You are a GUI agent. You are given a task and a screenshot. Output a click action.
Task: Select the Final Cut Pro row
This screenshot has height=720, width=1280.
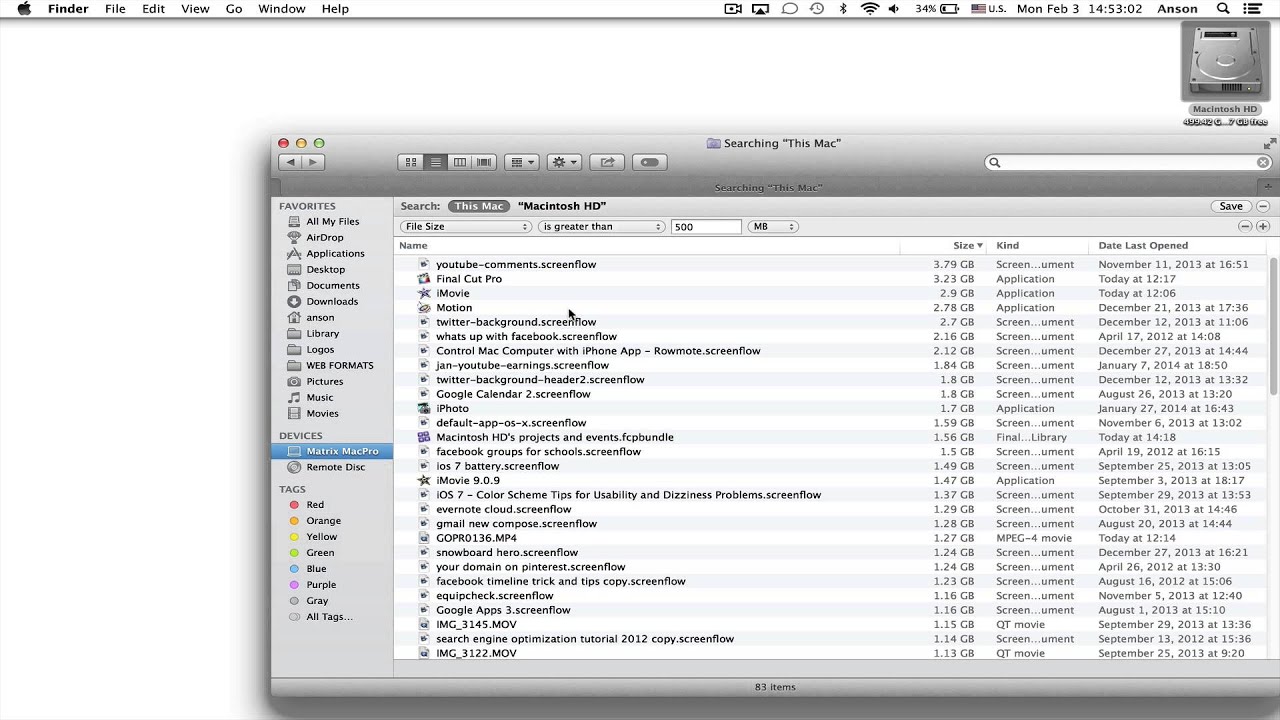[x=832, y=279]
